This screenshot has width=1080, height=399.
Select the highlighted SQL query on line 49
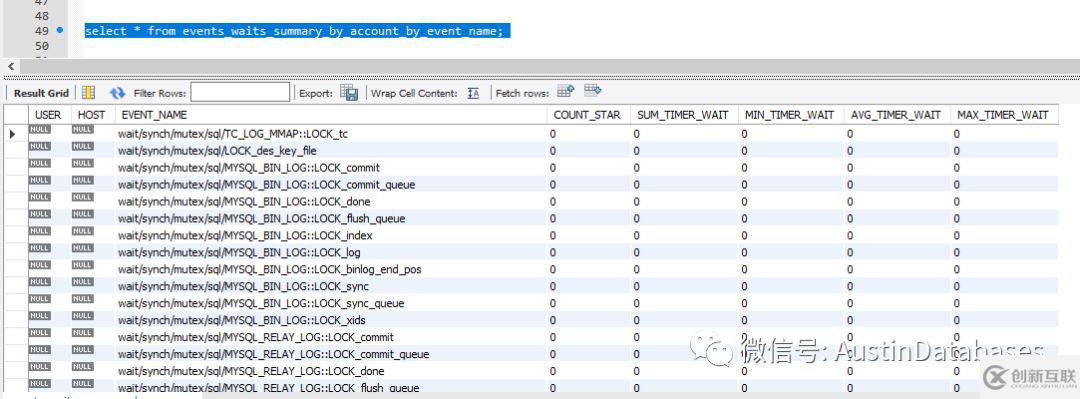click(x=297, y=31)
